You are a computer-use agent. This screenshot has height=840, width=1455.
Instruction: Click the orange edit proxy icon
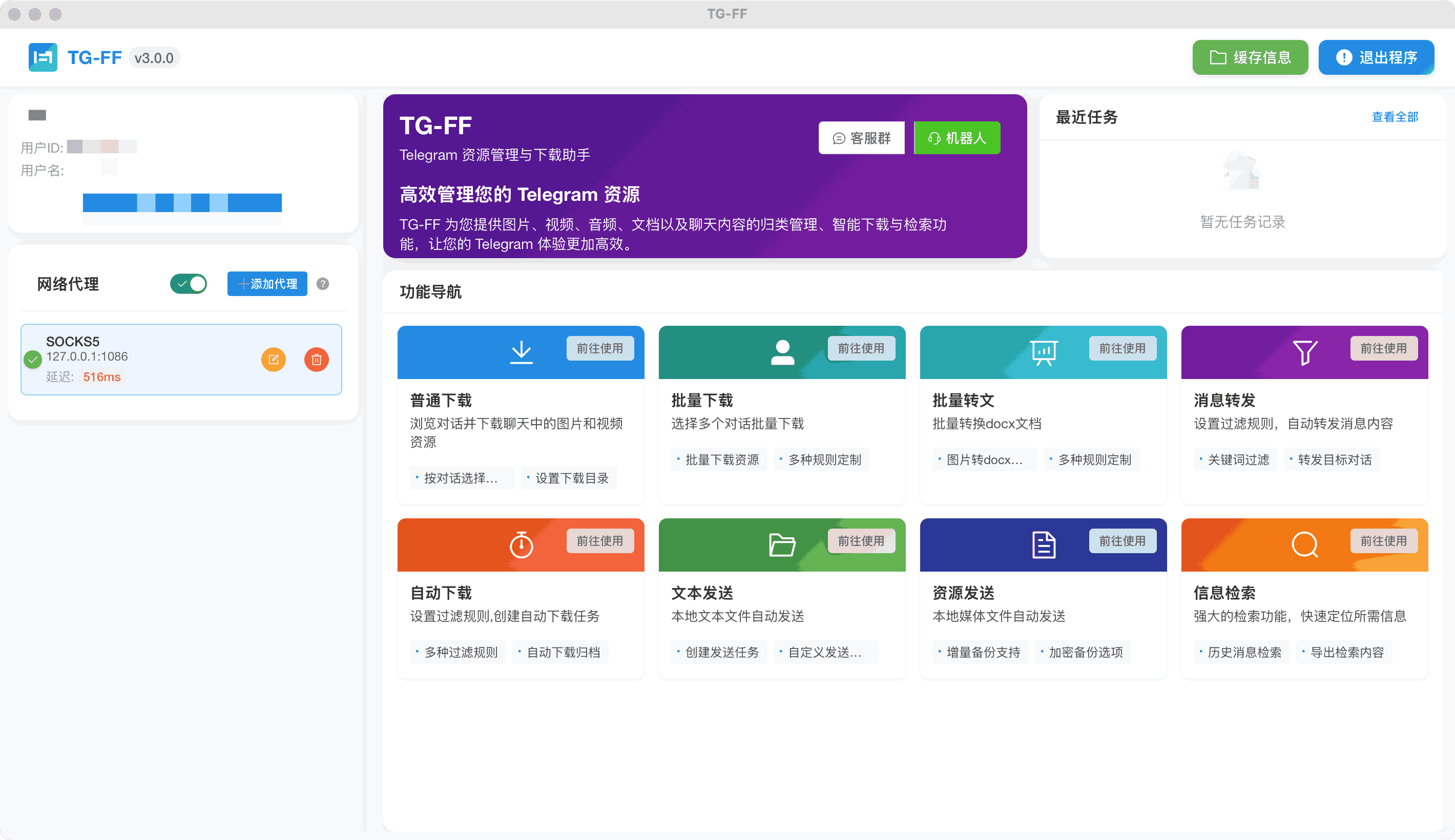(x=274, y=360)
